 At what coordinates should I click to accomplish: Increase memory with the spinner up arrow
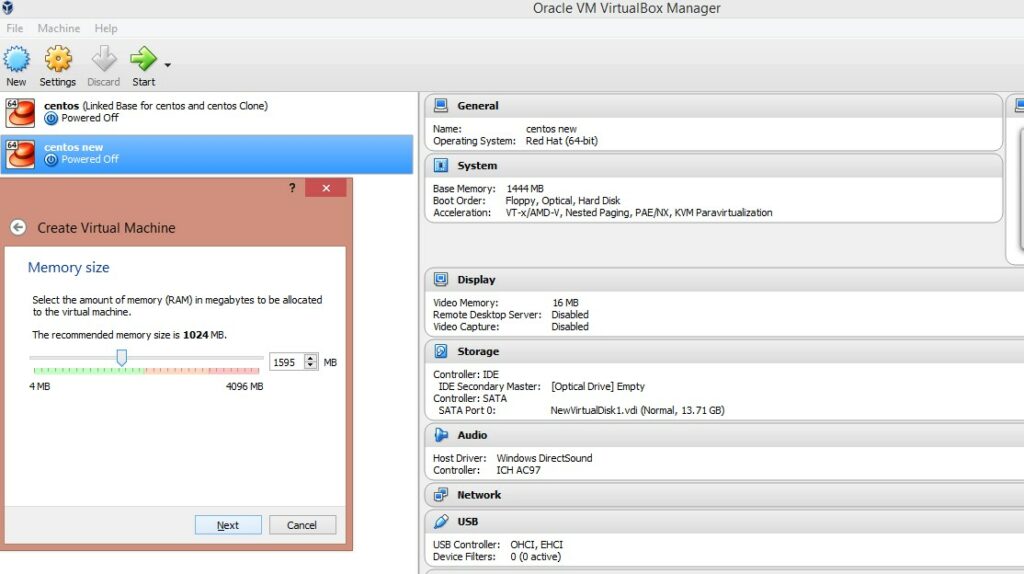311,359
